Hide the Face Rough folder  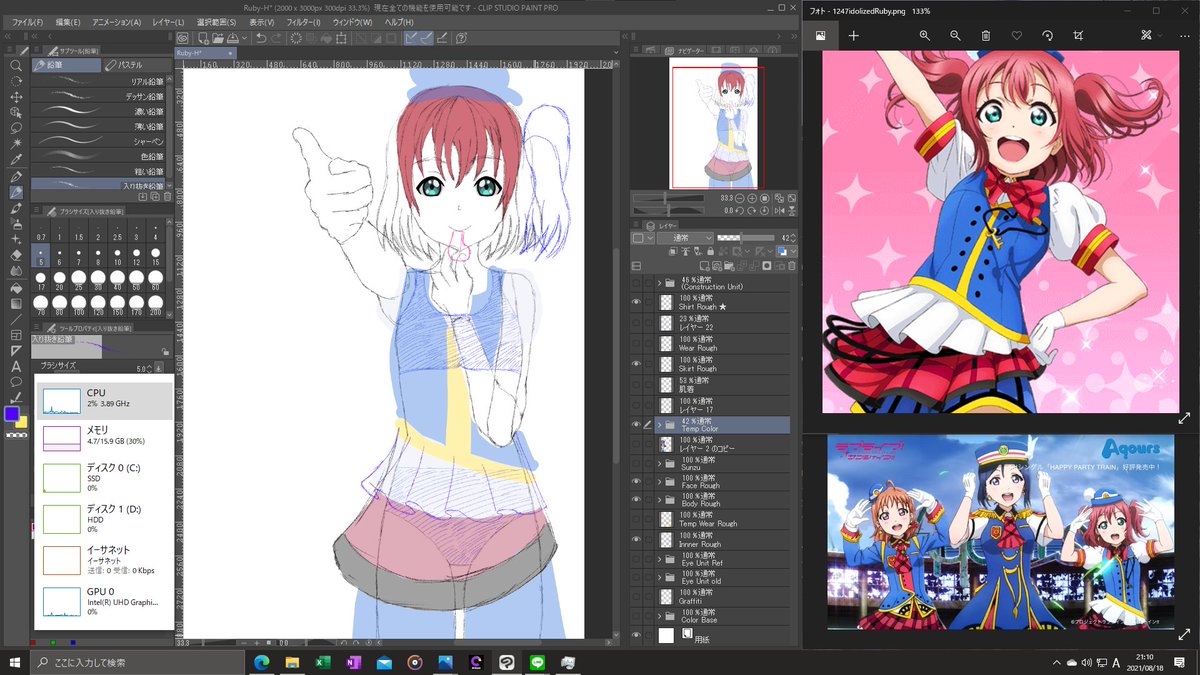point(636,482)
